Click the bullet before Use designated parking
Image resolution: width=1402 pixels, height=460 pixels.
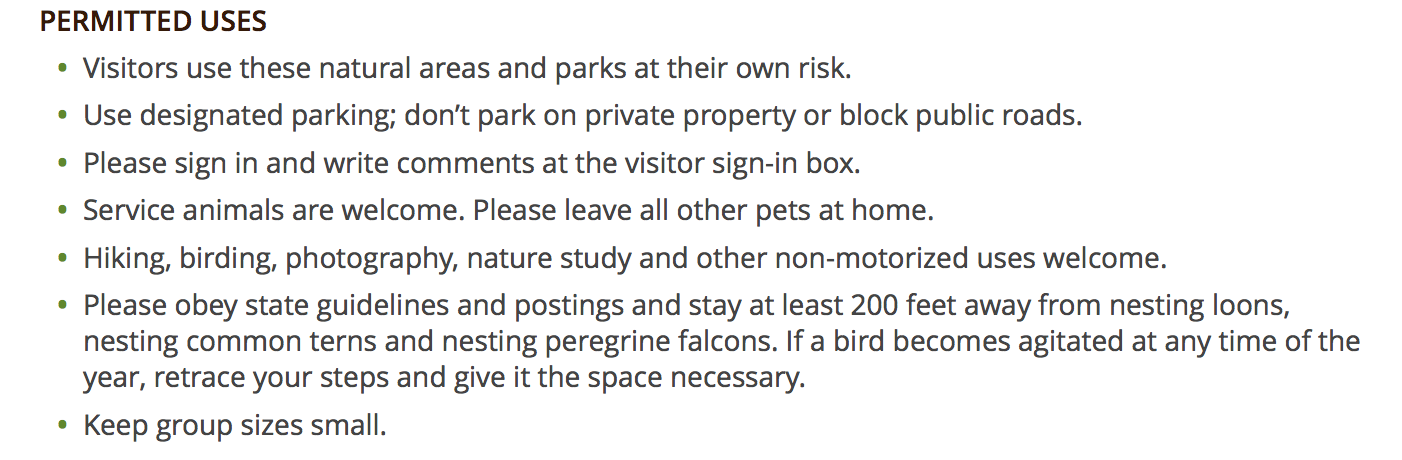pyautogui.click(x=64, y=116)
